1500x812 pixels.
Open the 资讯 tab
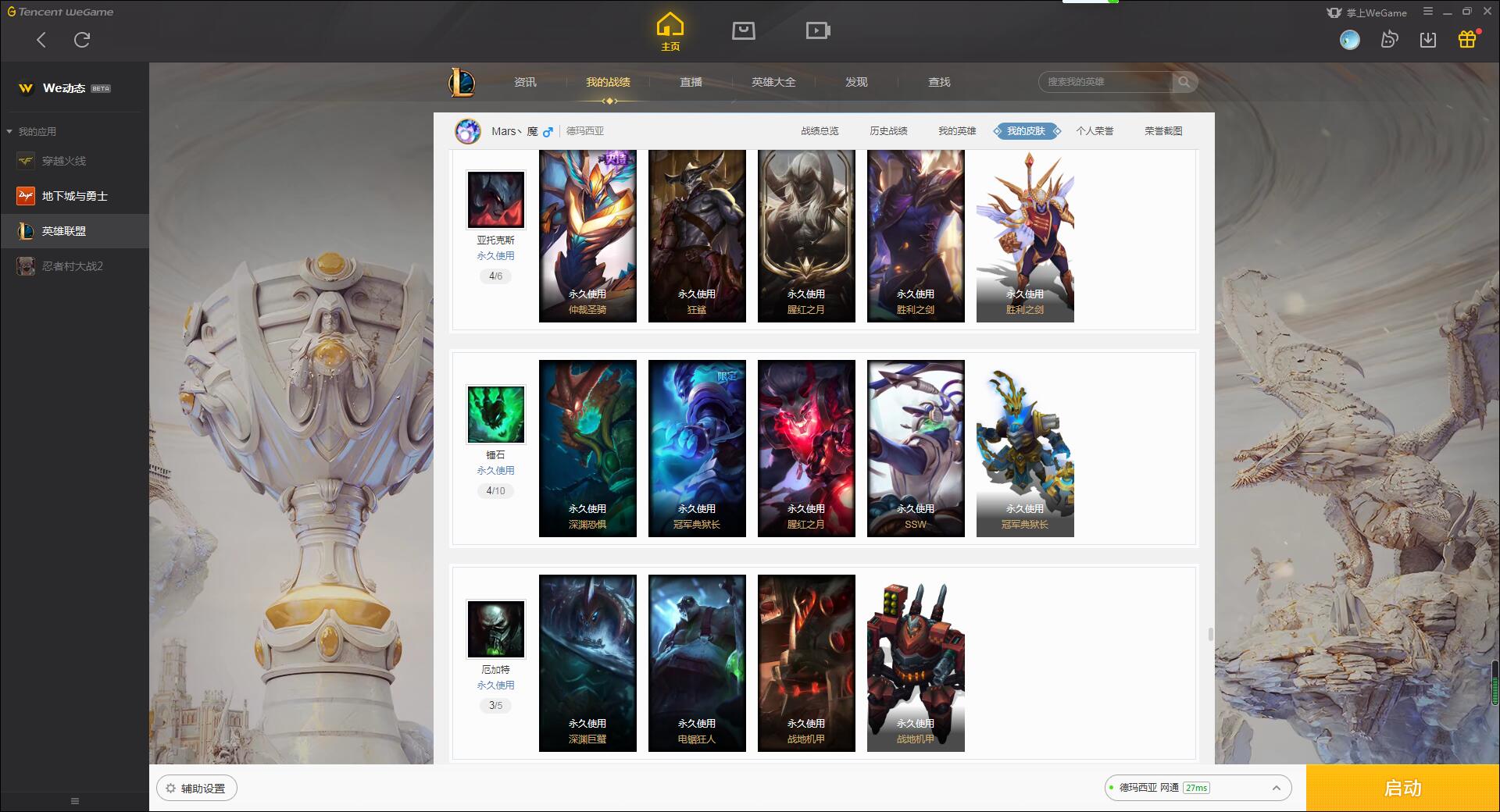tap(525, 82)
